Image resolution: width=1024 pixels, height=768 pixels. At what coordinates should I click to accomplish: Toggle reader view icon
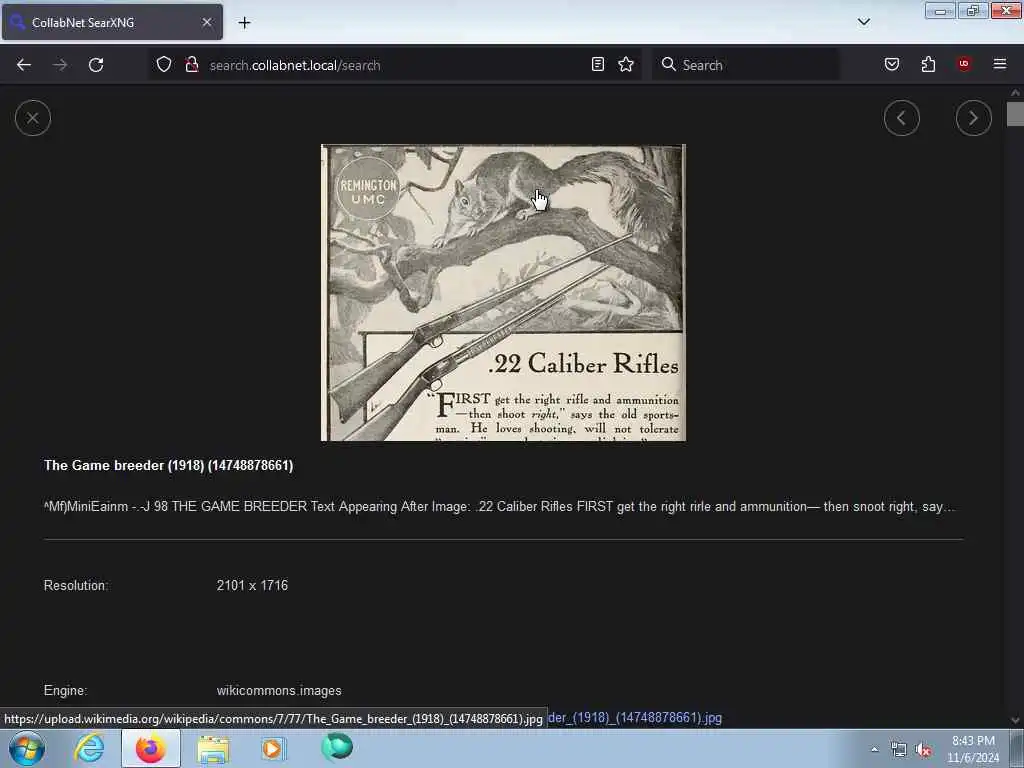[x=598, y=64]
